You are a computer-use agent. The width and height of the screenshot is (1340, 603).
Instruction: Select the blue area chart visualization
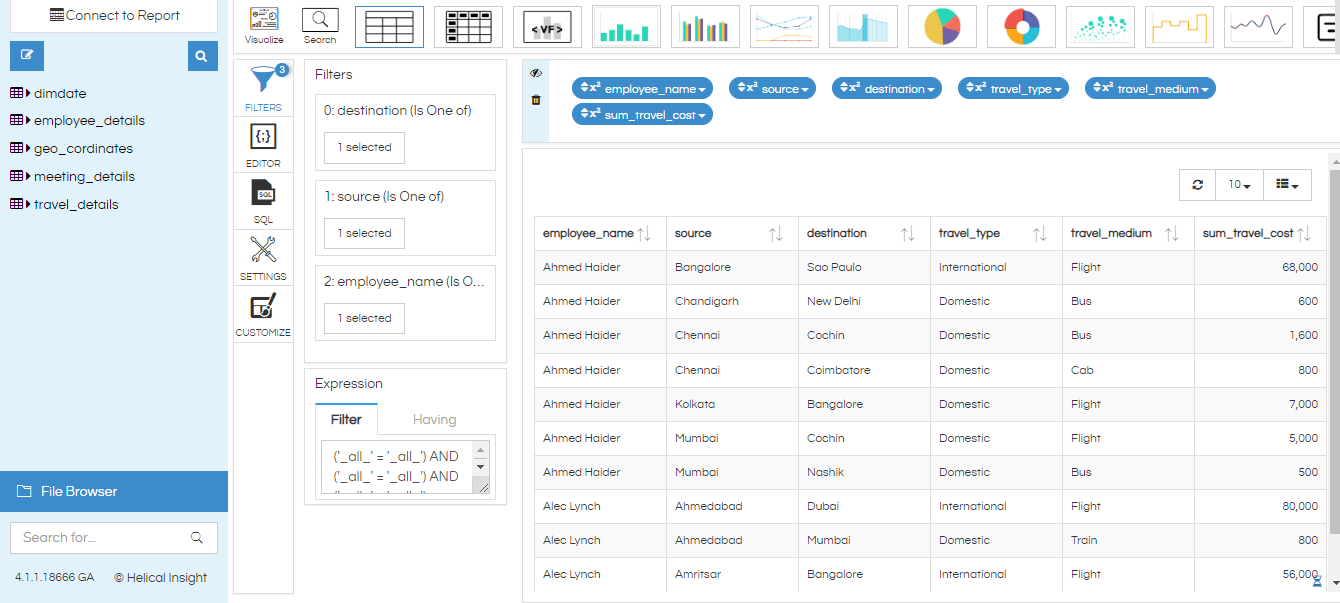click(863, 27)
